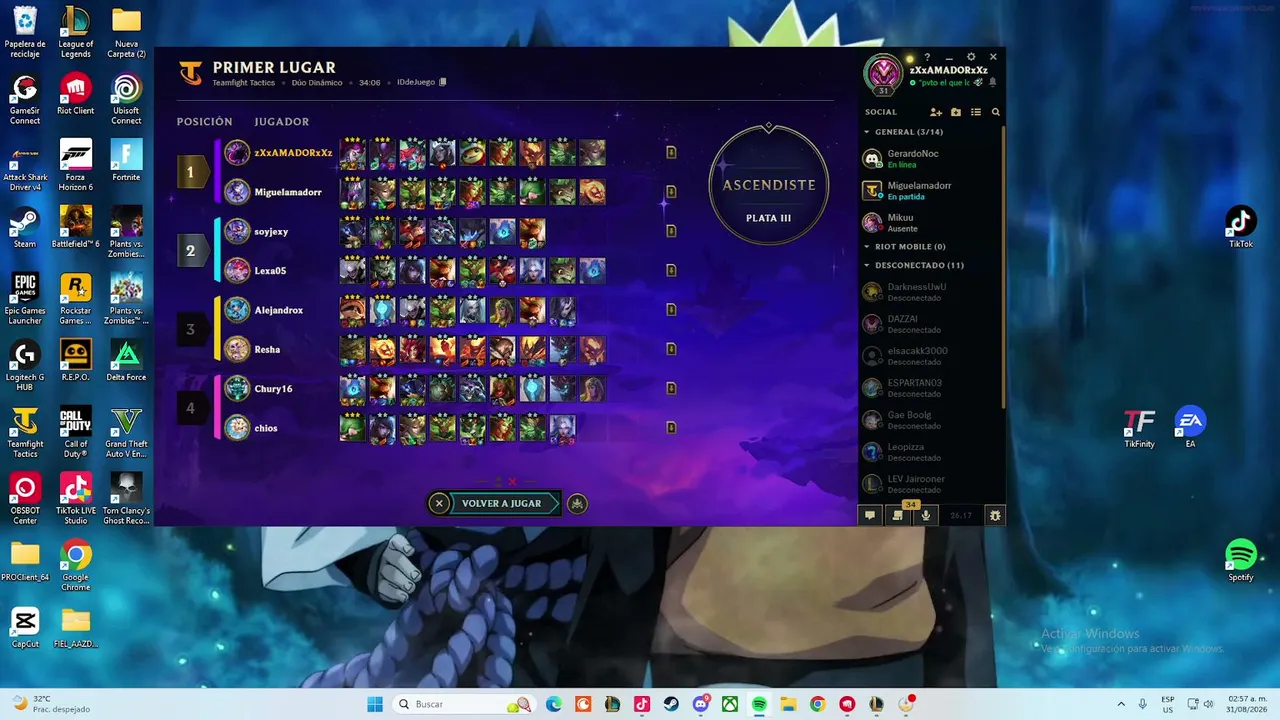Search friends with the magnifier icon

pyautogui.click(x=996, y=112)
